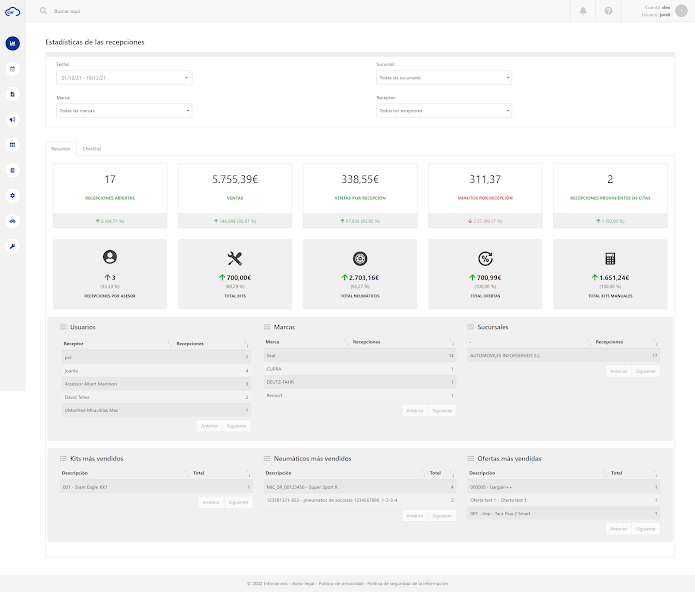
Task: Click Siguiente in the Usuarios table
Action: (x=237, y=425)
